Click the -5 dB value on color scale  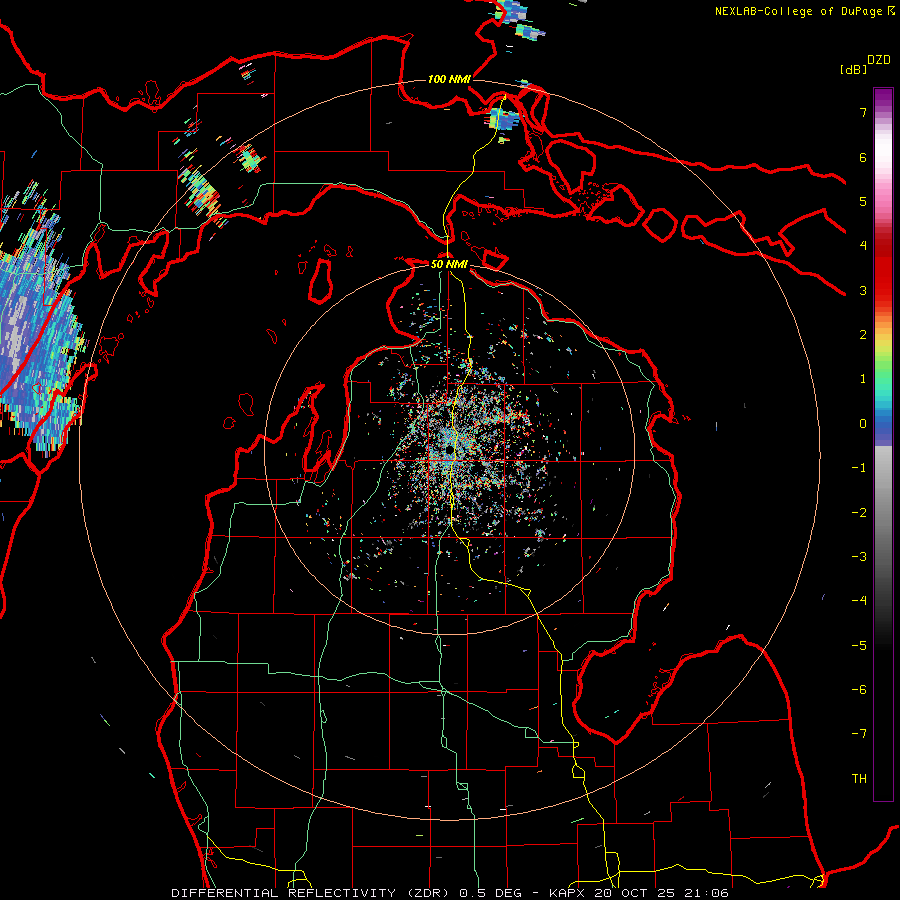pos(859,646)
